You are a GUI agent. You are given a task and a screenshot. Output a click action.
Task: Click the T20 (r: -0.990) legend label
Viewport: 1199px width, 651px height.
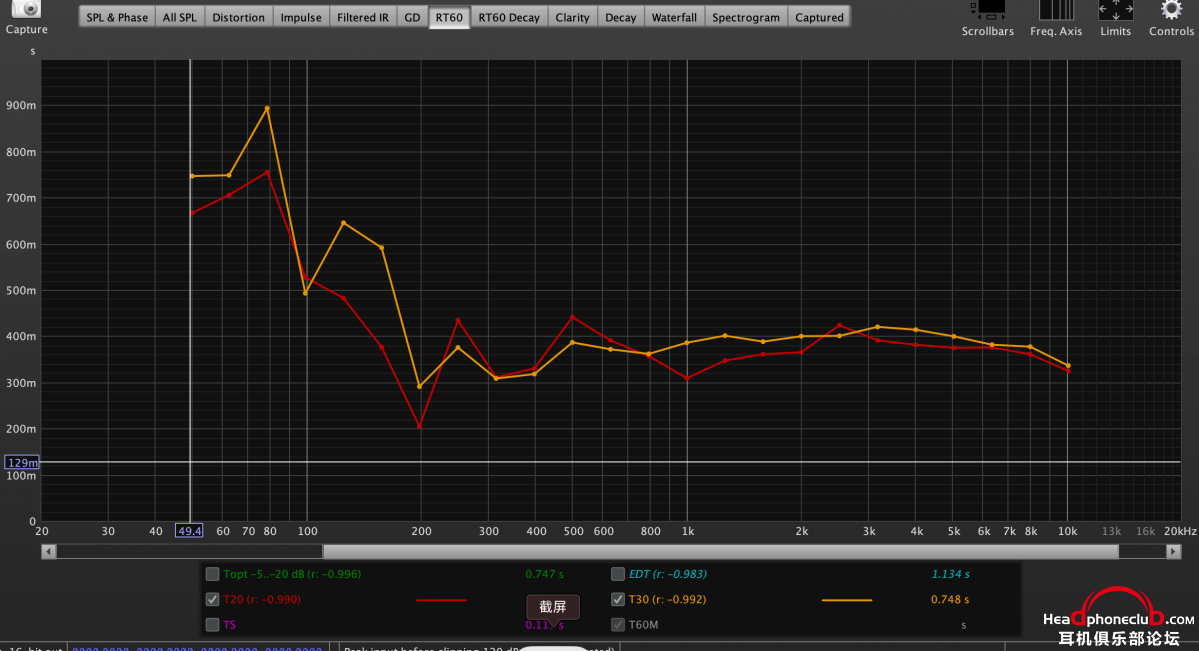[x=262, y=599]
